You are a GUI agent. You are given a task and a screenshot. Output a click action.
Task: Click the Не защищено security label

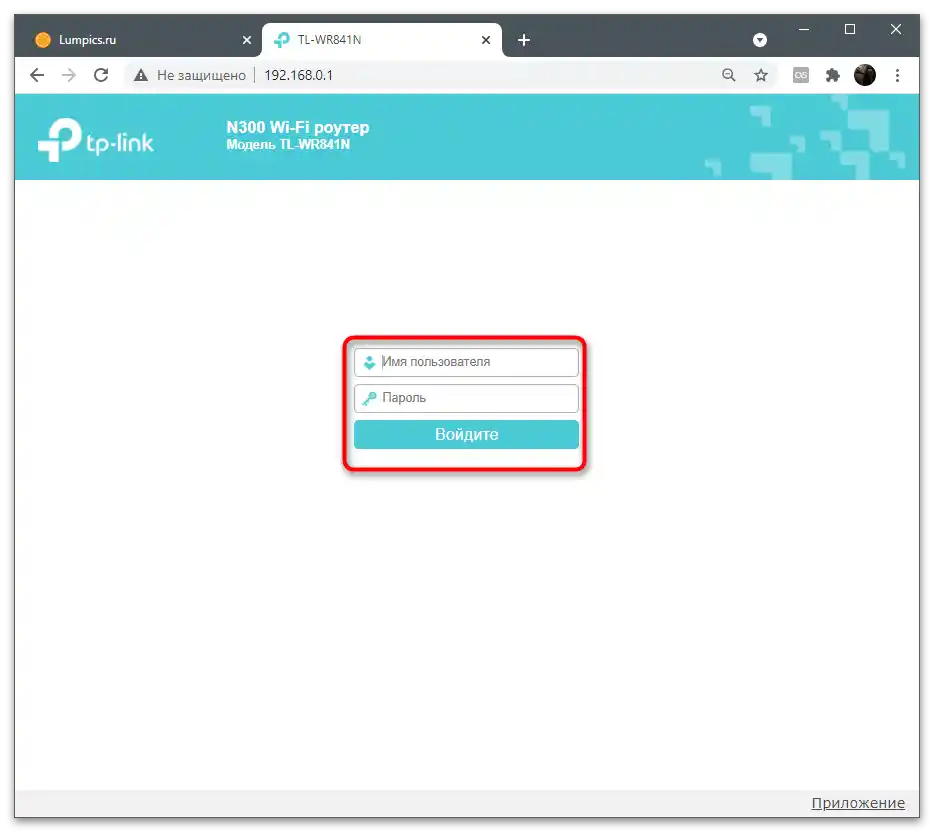click(x=201, y=75)
